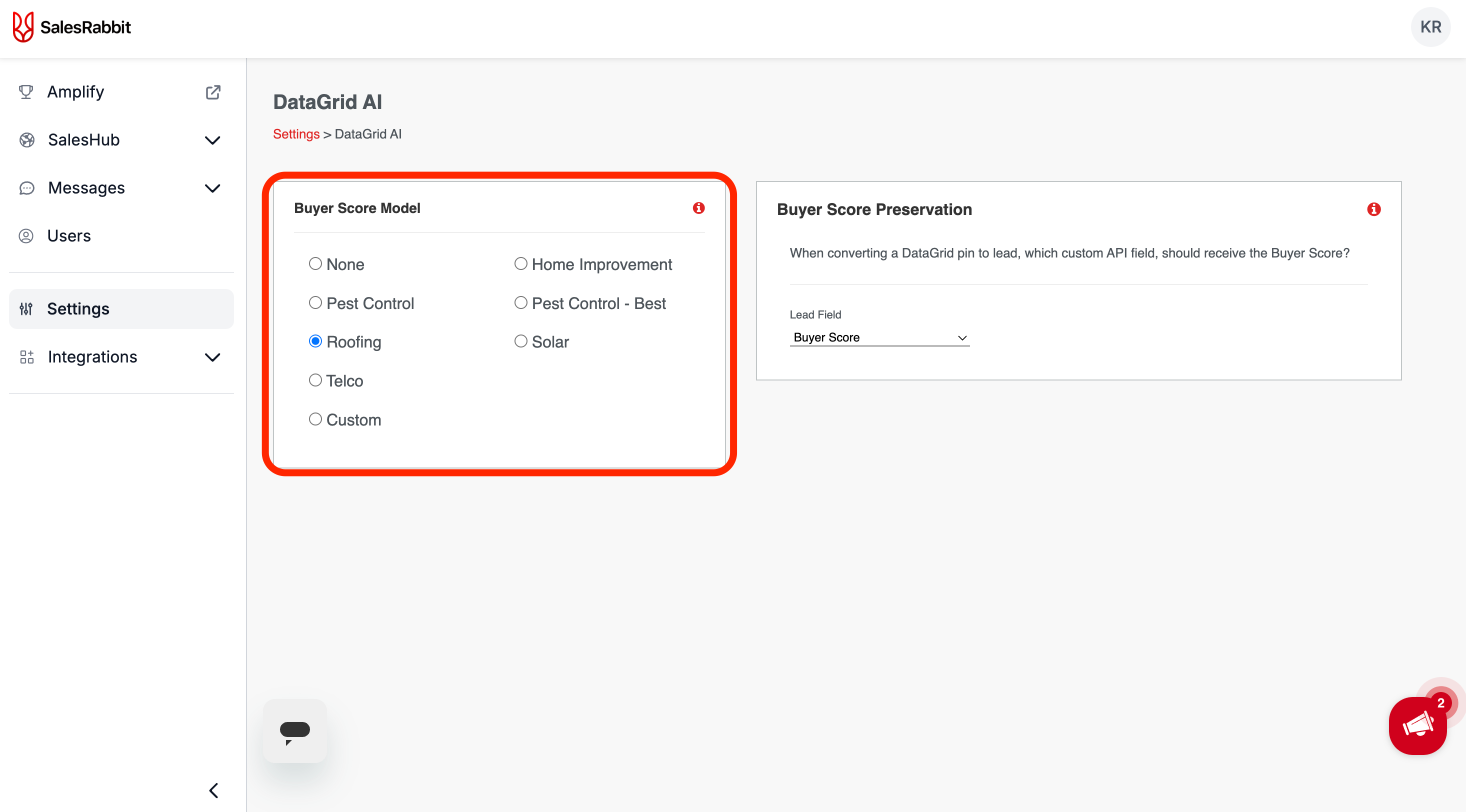Collapse the sidebar with left arrow
Image resolution: width=1466 pixels, height=812 pixels.
pyautogui.click(x=213, y=790)
